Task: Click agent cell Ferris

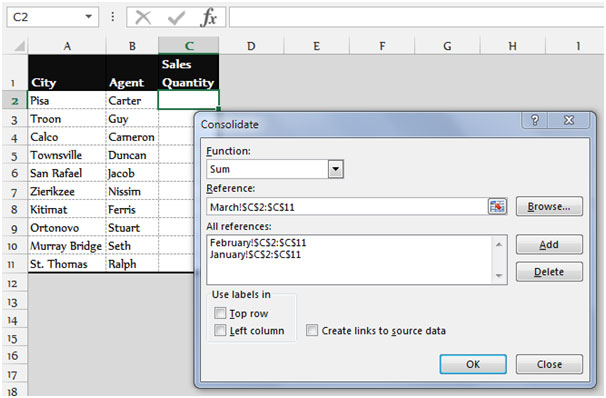Action: (132, 209)
